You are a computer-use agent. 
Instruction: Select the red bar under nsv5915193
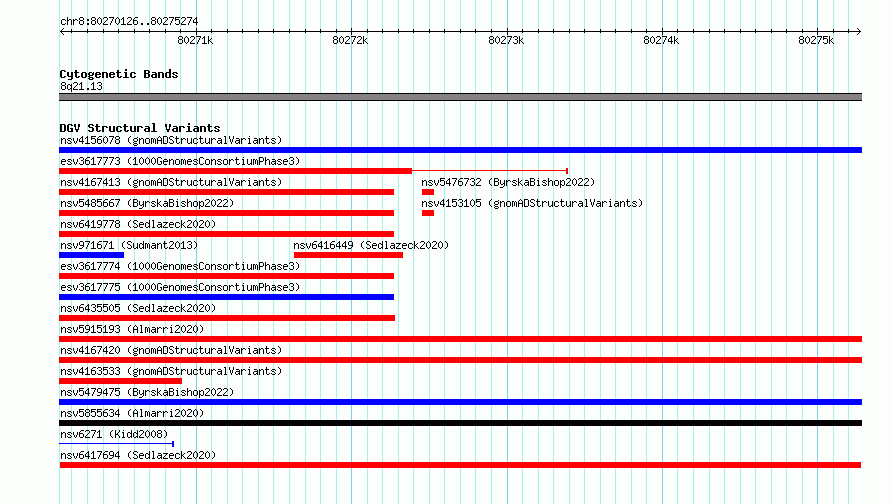coord(460,339)
